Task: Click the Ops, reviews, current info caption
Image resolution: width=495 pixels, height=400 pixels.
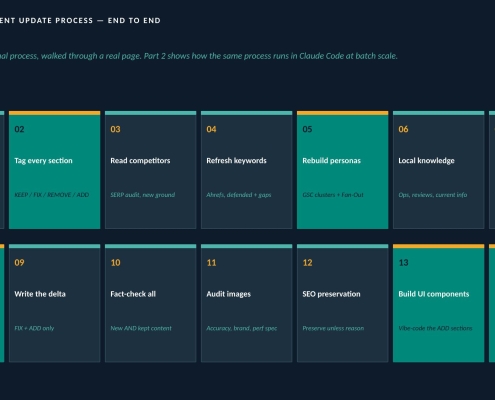Action: (x=433, y=195)
